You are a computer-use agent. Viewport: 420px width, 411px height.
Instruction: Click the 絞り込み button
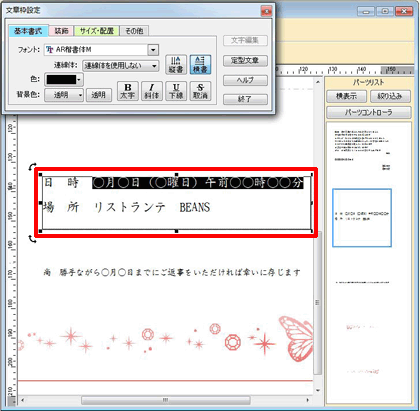[x=390, y=96]
